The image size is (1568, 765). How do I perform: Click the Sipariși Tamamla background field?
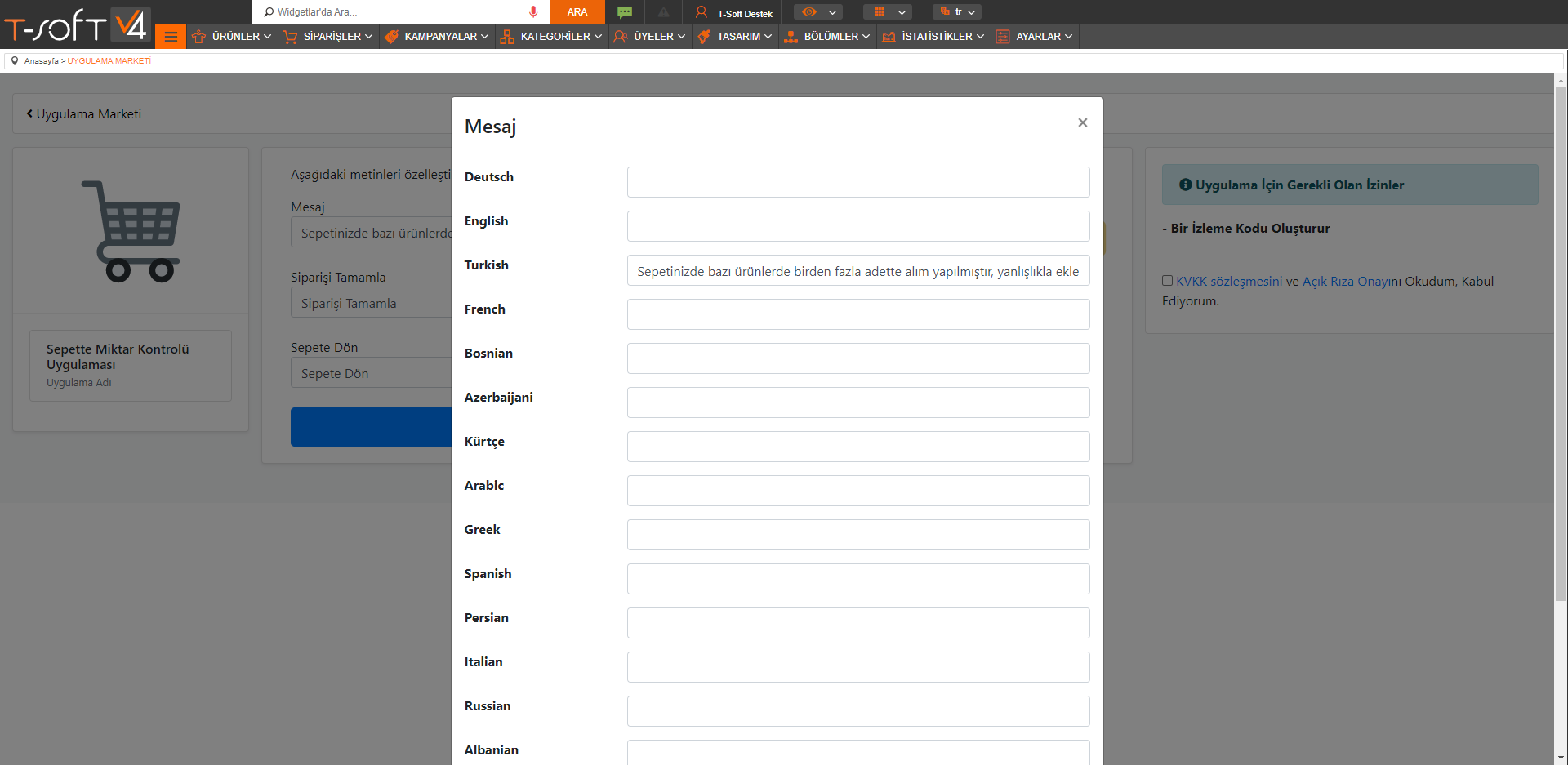[372, 303]
